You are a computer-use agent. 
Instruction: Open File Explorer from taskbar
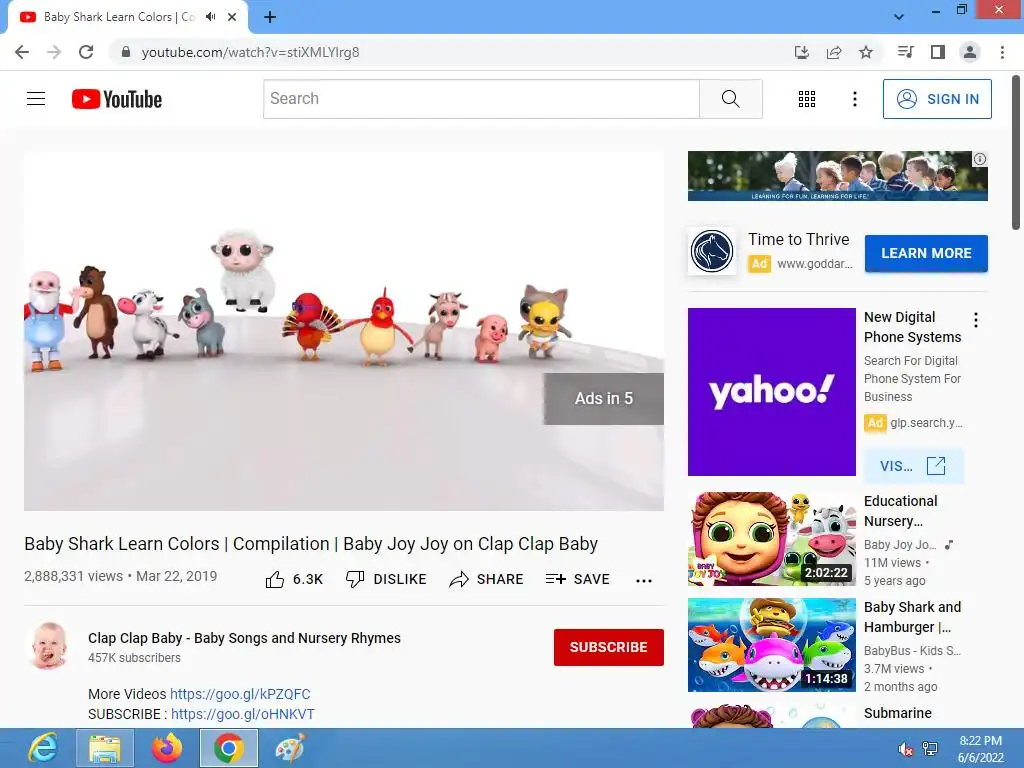point(105,748)
